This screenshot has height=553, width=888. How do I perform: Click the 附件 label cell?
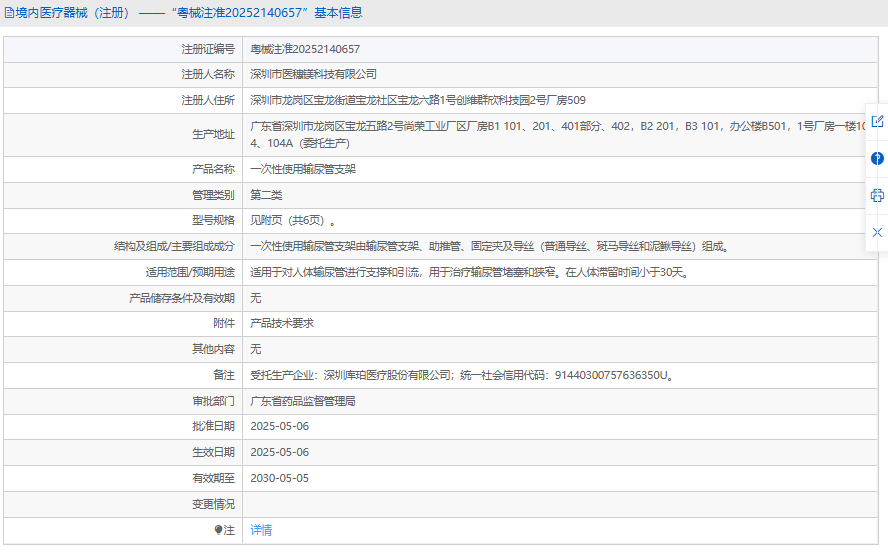coord(123,324)
